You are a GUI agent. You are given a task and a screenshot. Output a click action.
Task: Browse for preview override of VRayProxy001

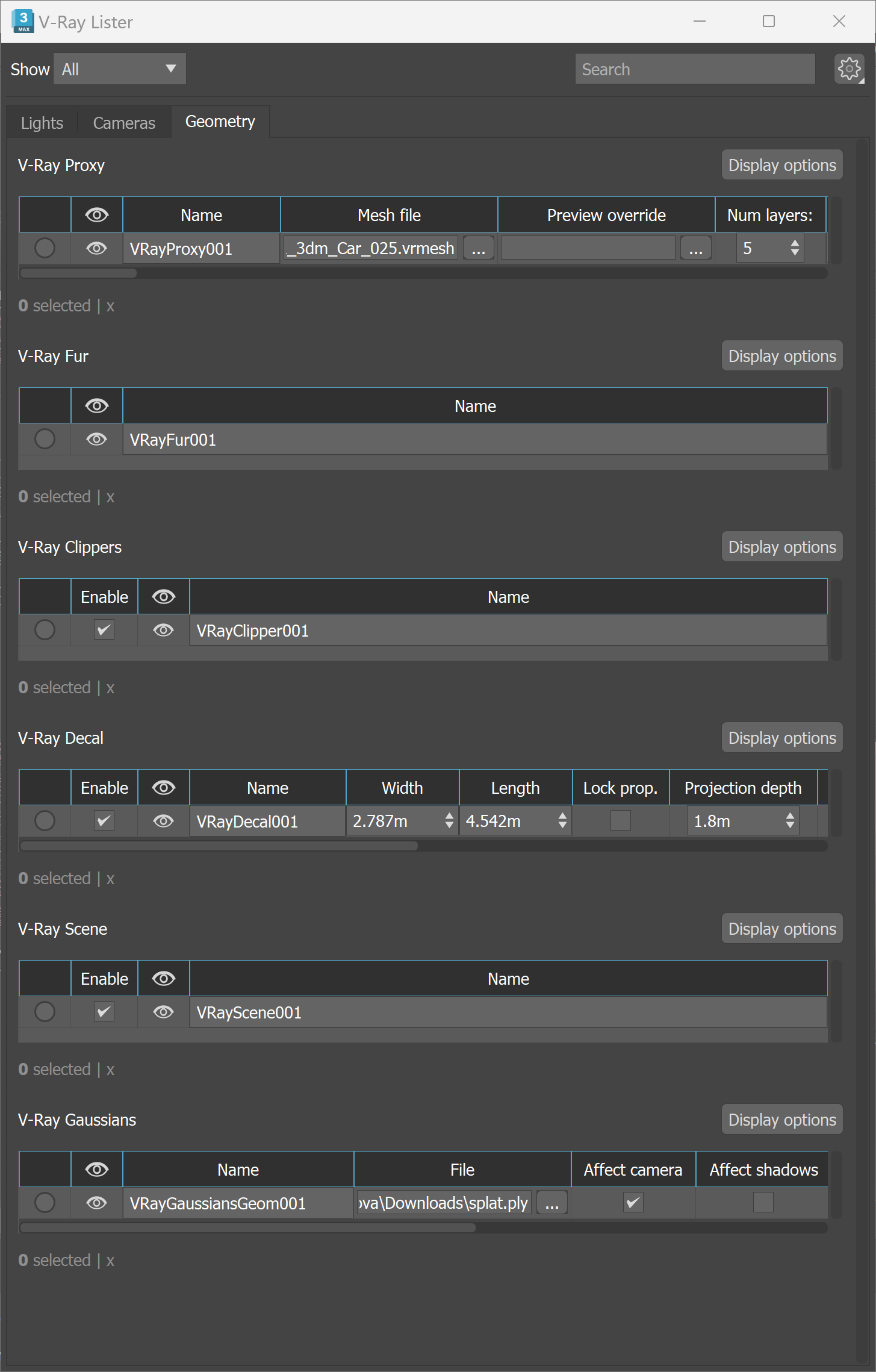tap(696, 248)
